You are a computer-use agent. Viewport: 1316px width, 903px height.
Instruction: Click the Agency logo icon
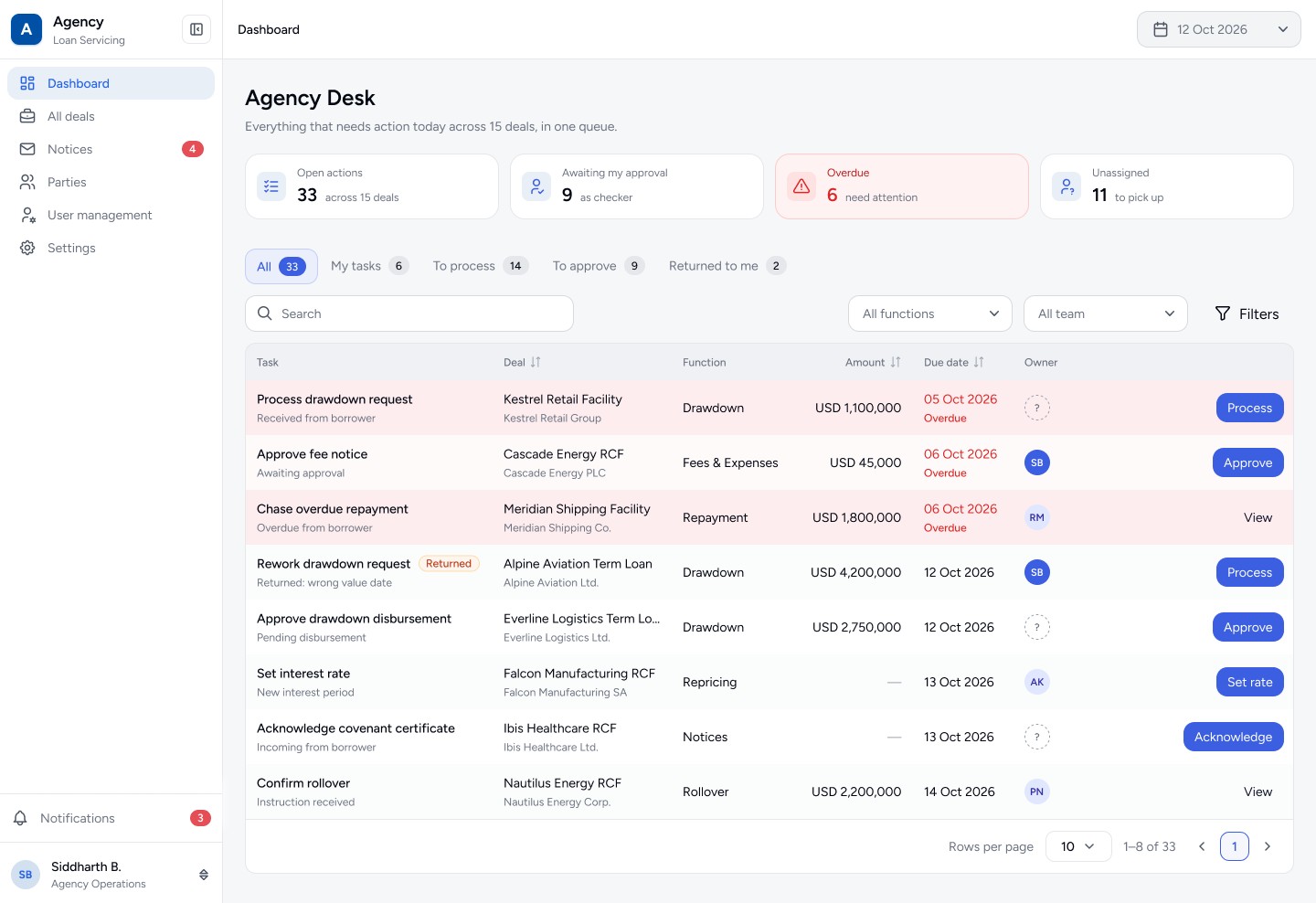pos(27,29)
